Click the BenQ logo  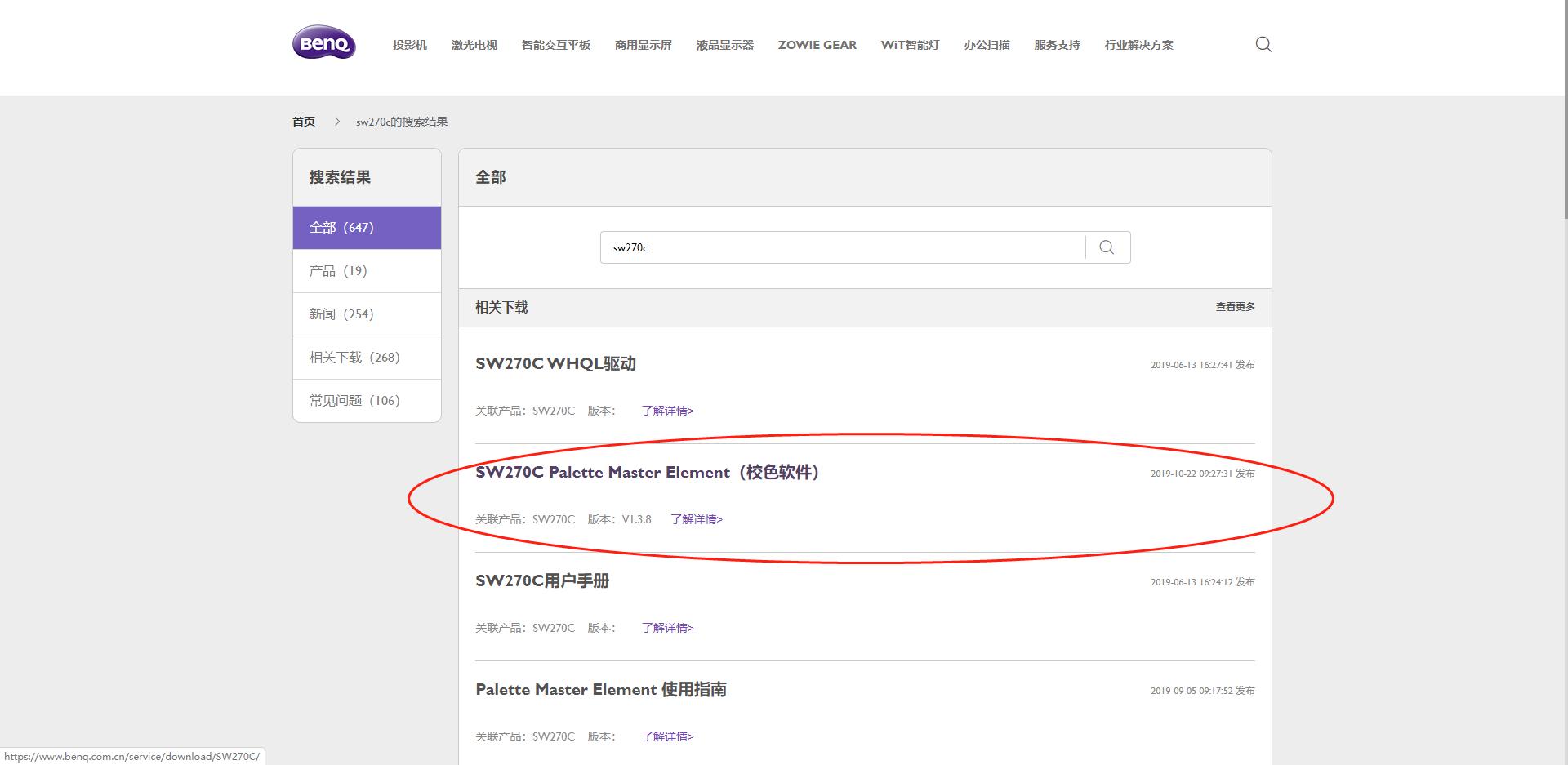click(323, 44)
